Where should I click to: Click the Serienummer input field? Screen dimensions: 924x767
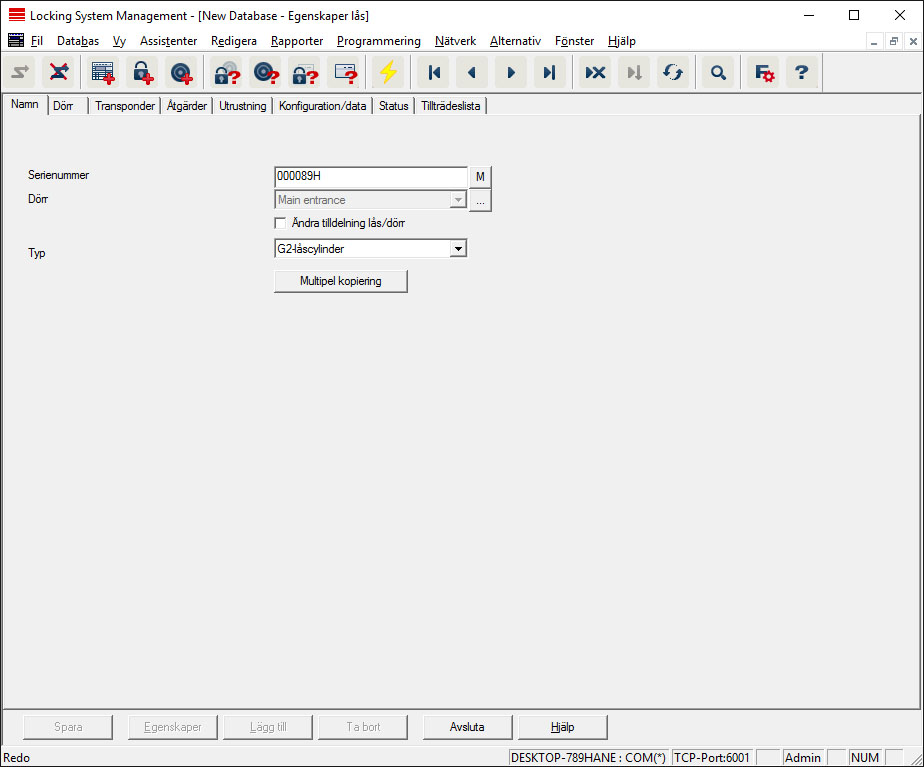pyautogui.click(x=370, y=176)
